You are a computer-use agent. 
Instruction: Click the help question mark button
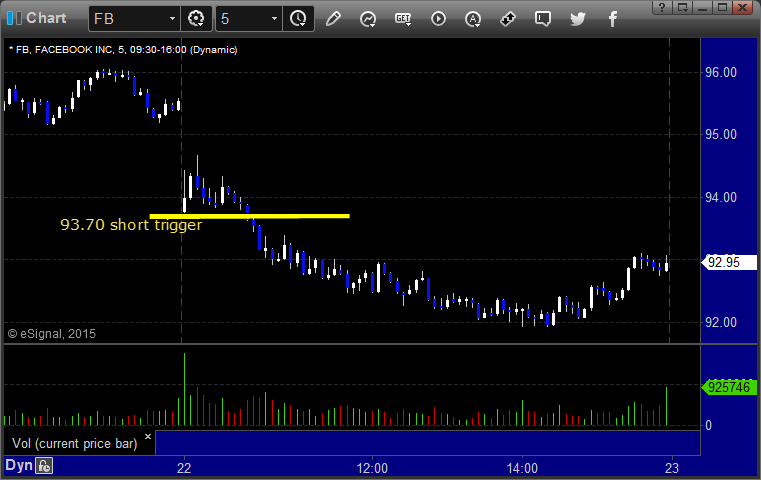tap(662, 7)
